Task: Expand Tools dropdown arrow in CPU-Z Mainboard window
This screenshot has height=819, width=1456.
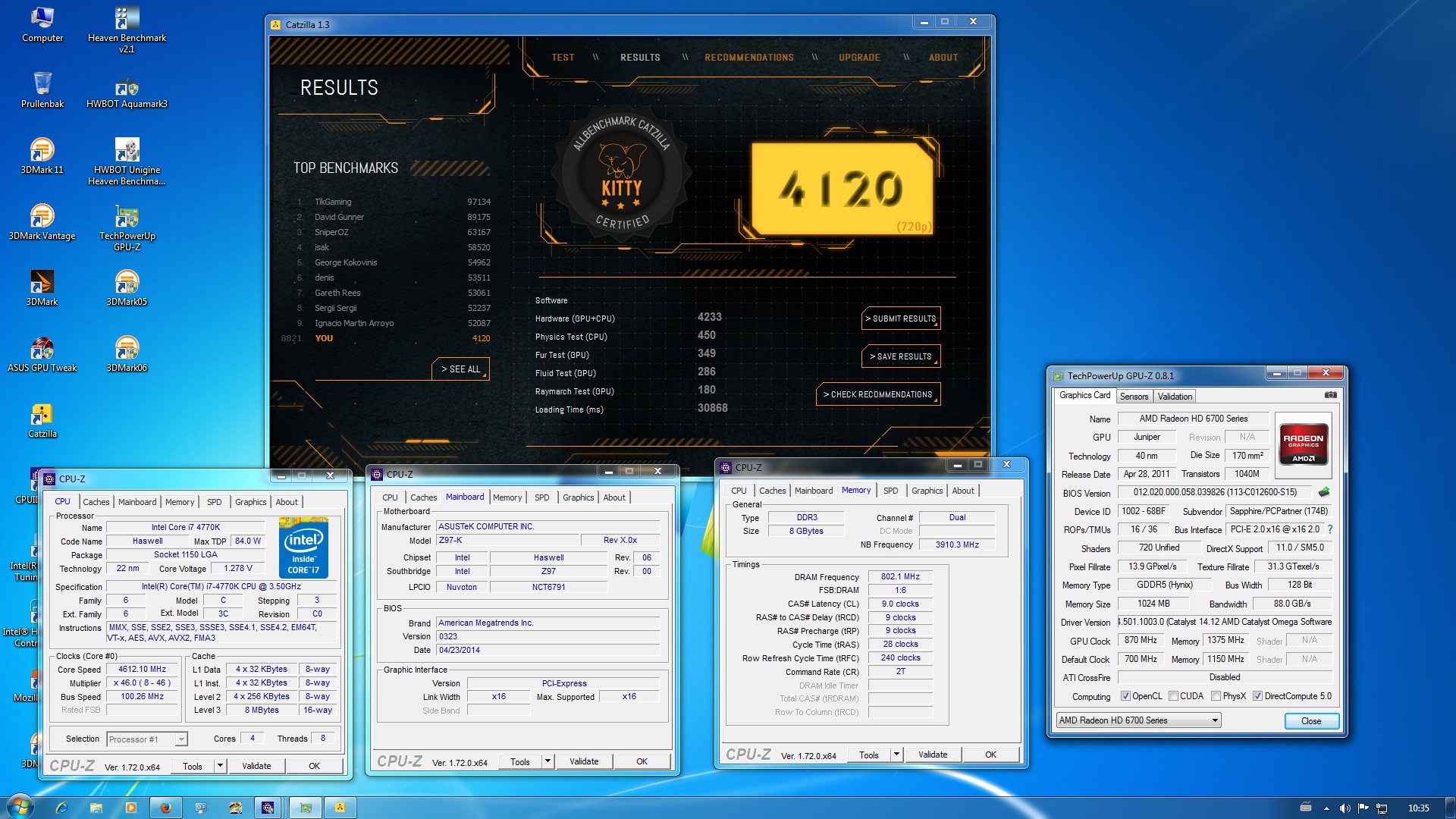Action: coord(548,761)
